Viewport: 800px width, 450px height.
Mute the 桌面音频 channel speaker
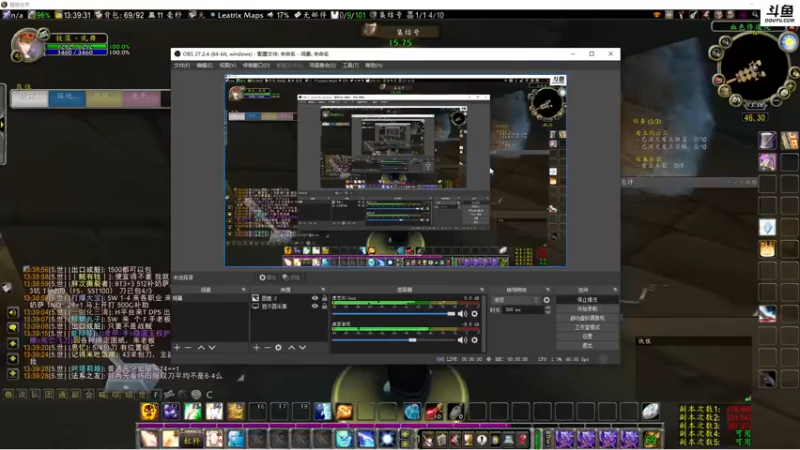pos(462,340)
